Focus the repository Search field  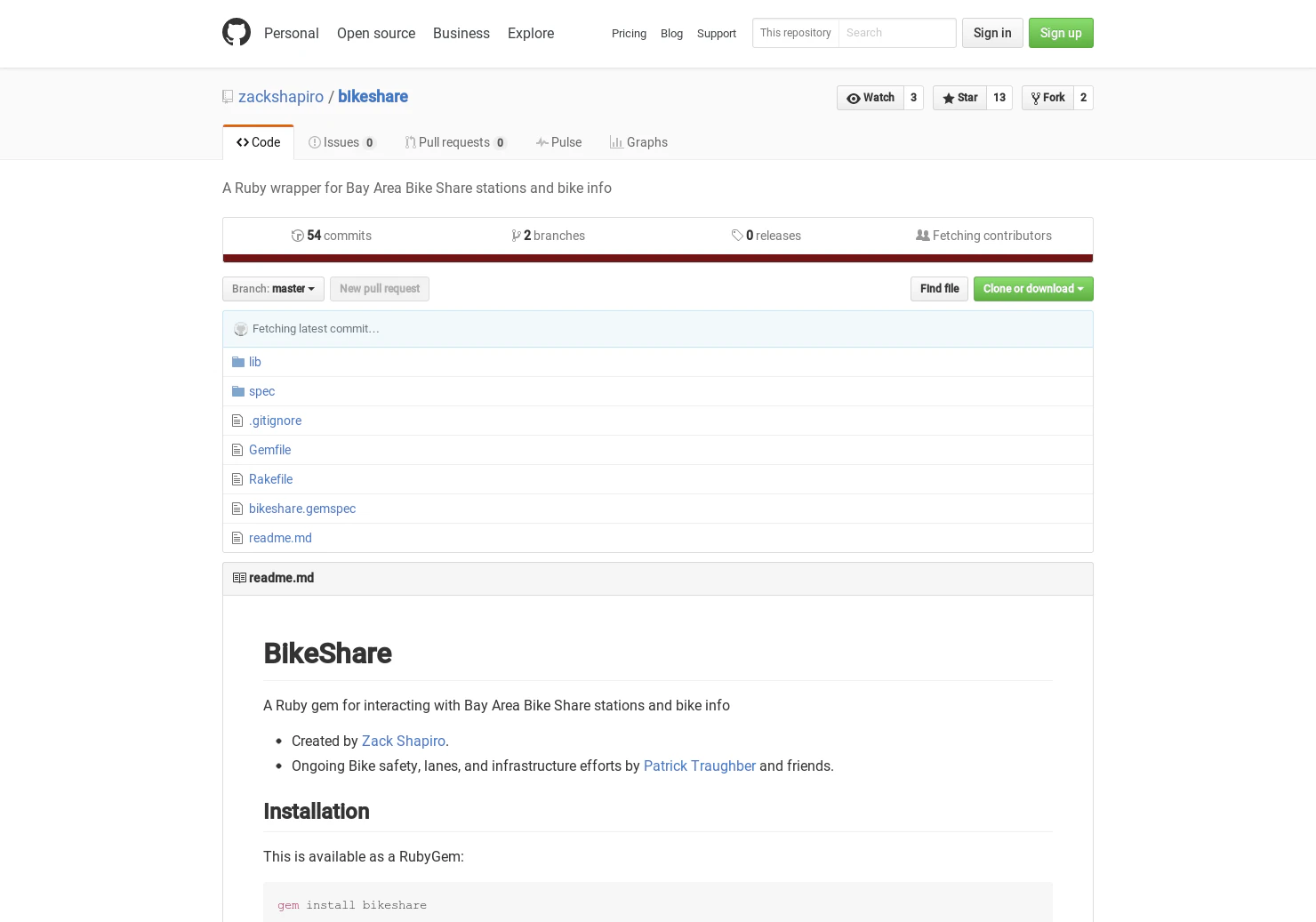click(897, 33)
